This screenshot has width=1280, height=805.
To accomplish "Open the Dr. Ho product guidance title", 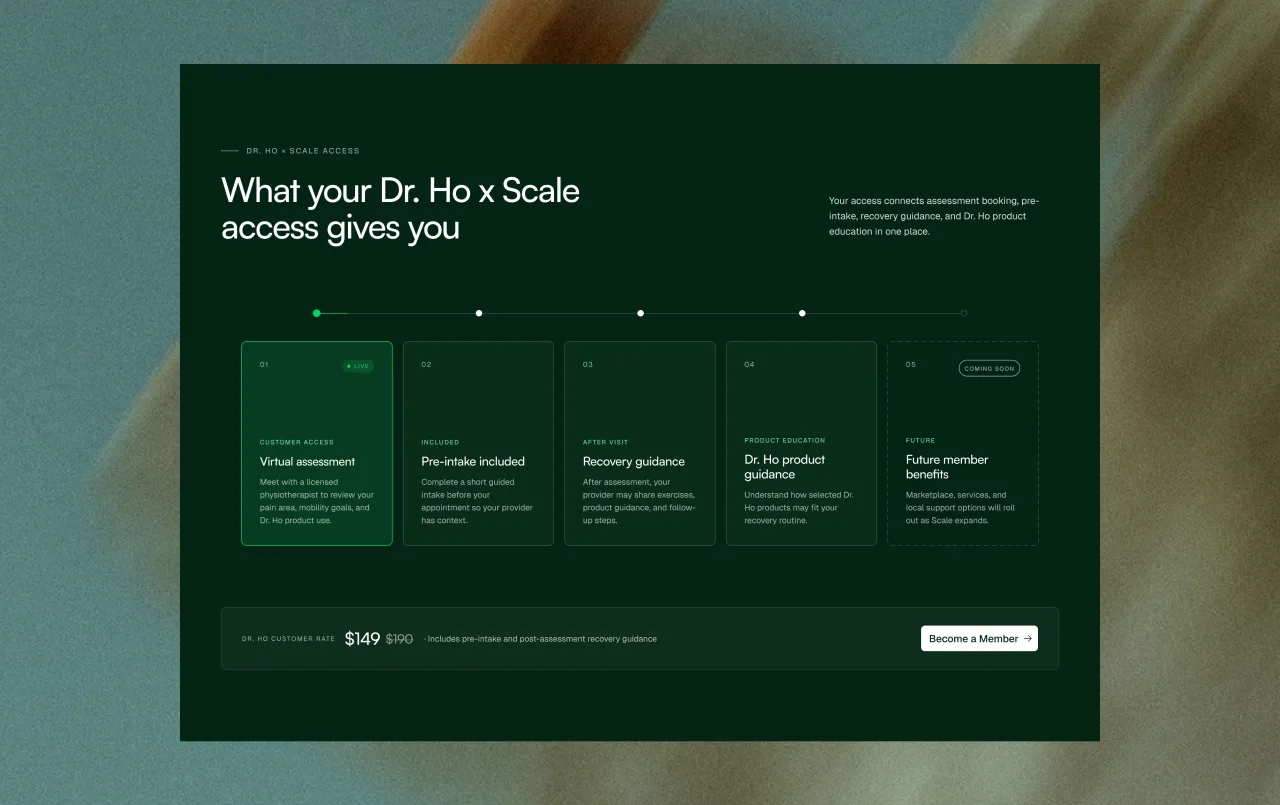I will tap(785, 467).
